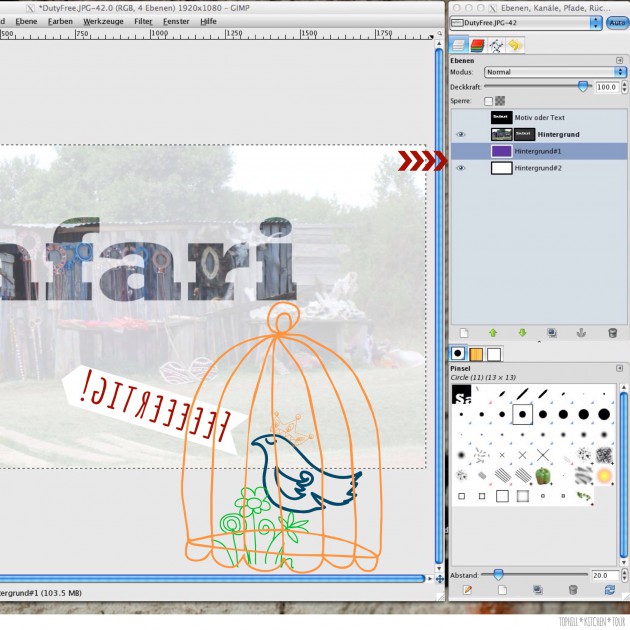630x630 pixels.
Task: Switch to the Channels tab icon
Action: pyautogui.click(x=477, y=45)
